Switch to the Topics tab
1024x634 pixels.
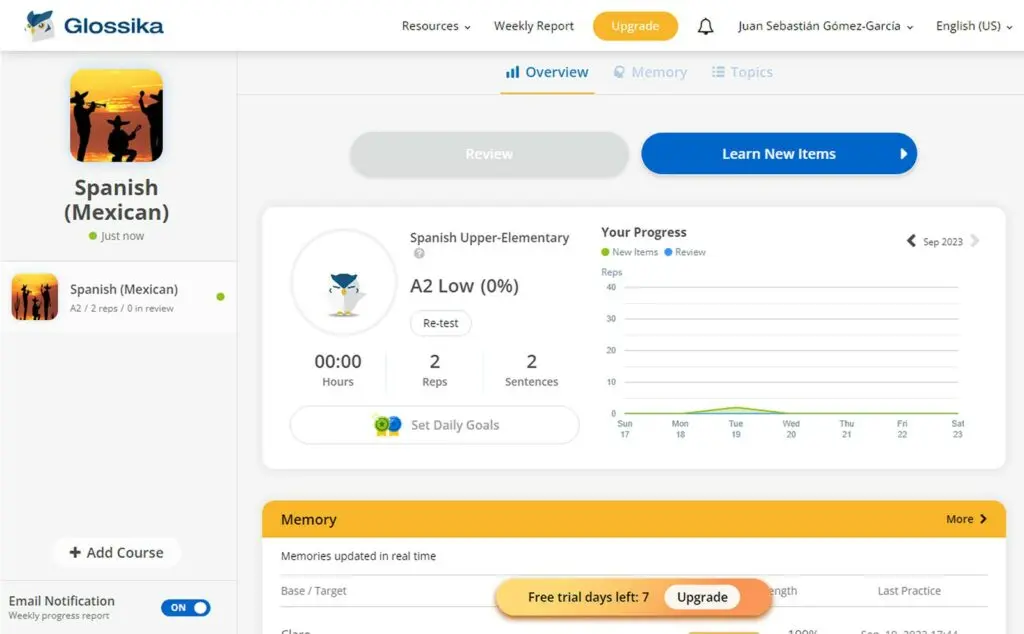(x=742, y=72)
